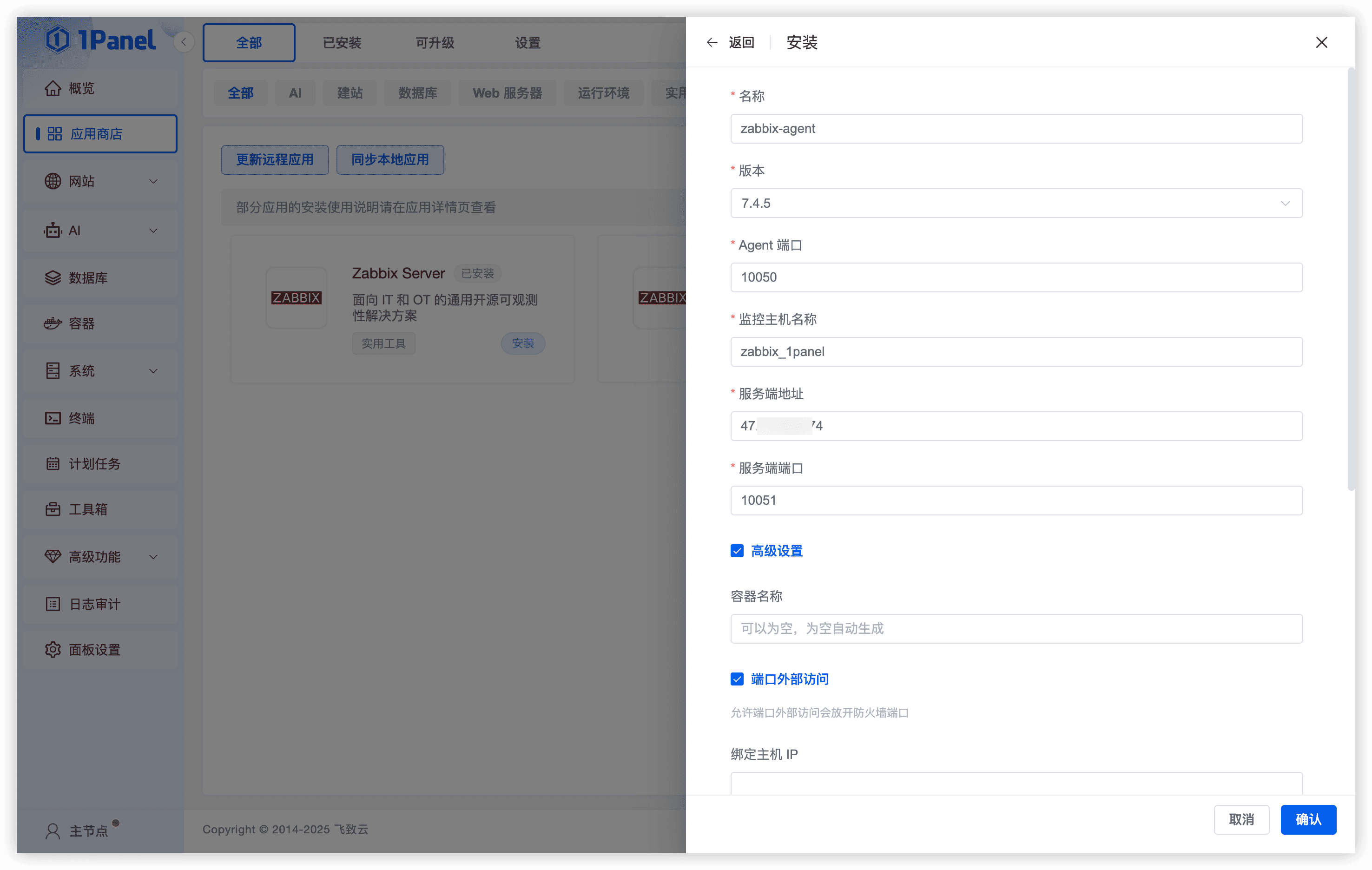1372x870 pixels.
Task: Click the 概览 home icon in the sidebar
Action: coord(53,88)
